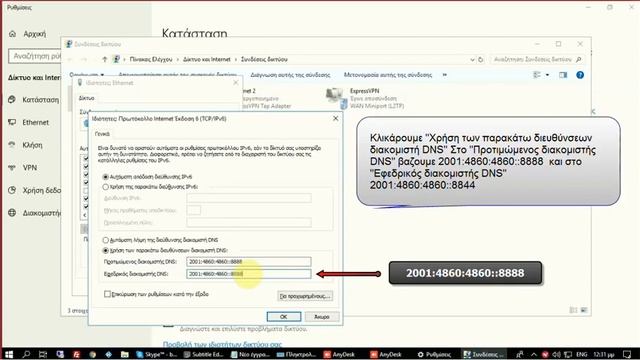Go up one level in Network Connections
The height and width of the screenshot is (360, 640).
104,60
